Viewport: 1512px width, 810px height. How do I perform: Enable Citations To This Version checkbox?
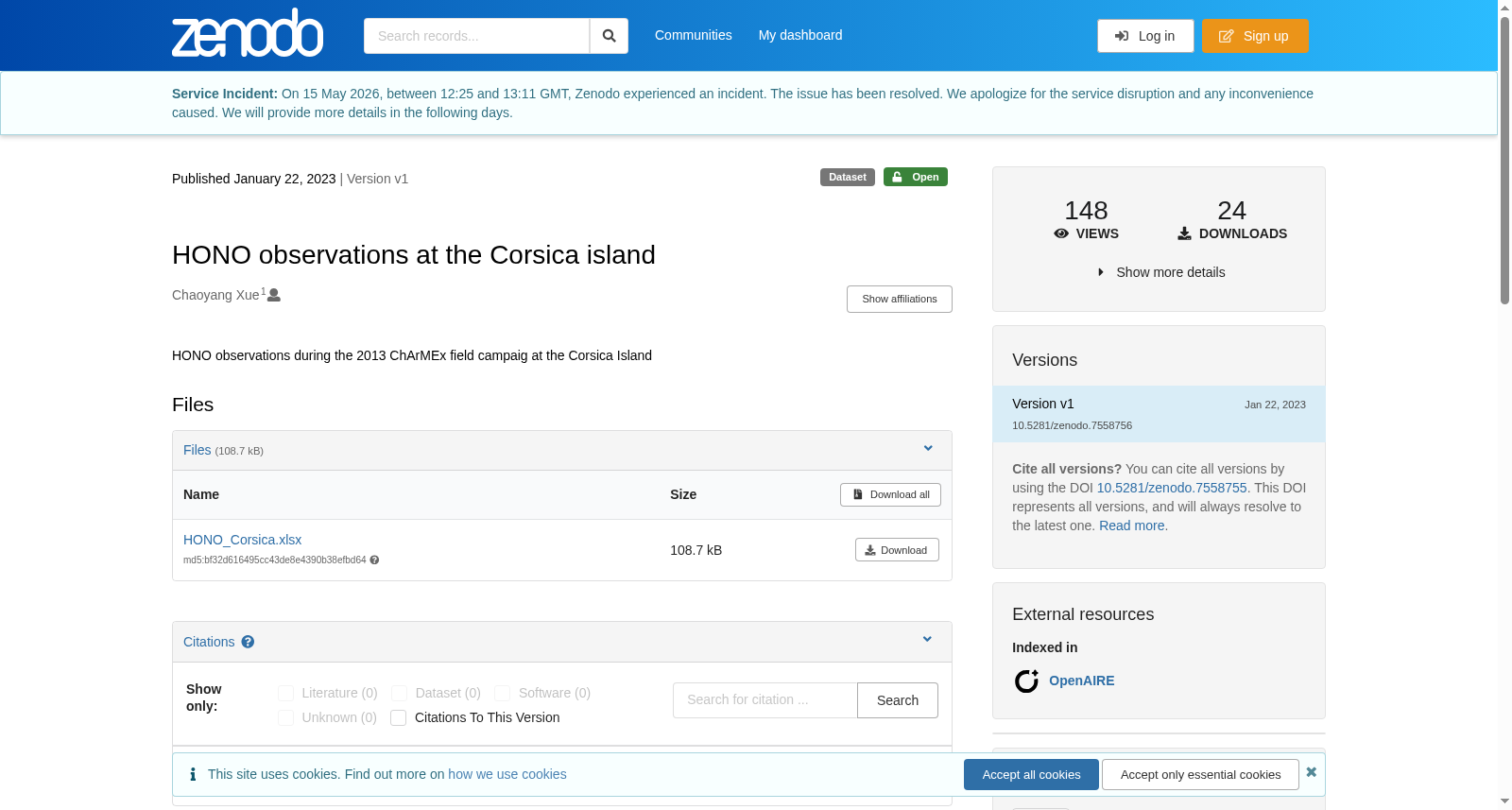(x=398, y=717)
